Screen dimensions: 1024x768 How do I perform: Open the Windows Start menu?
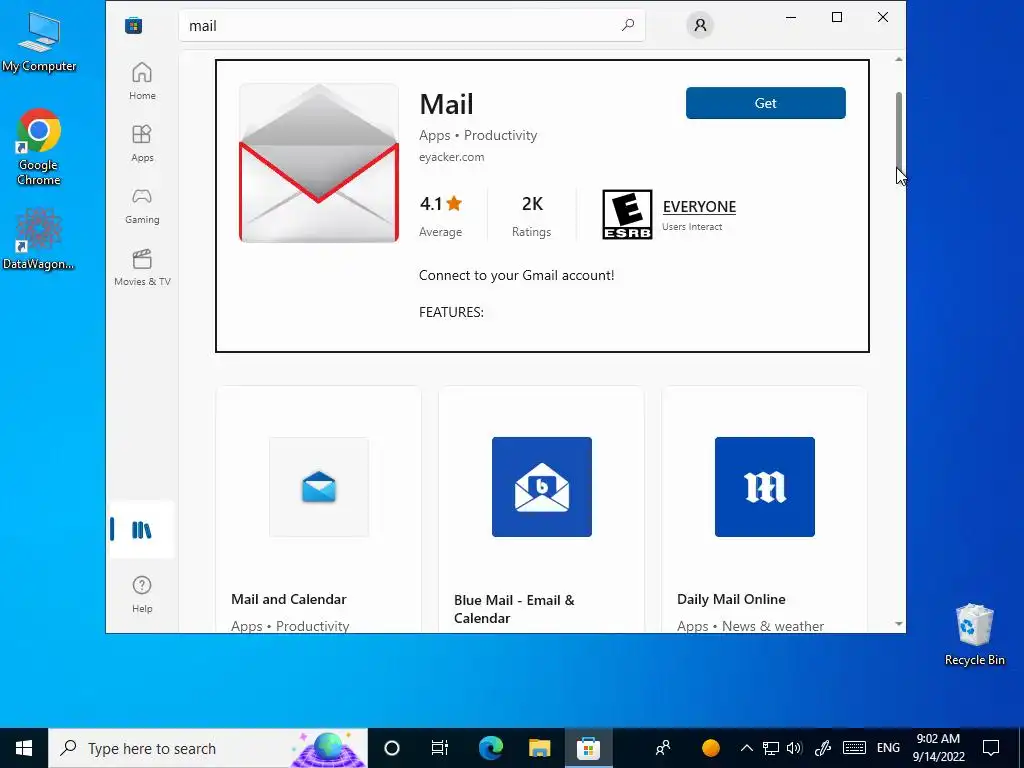coord(24,748)
